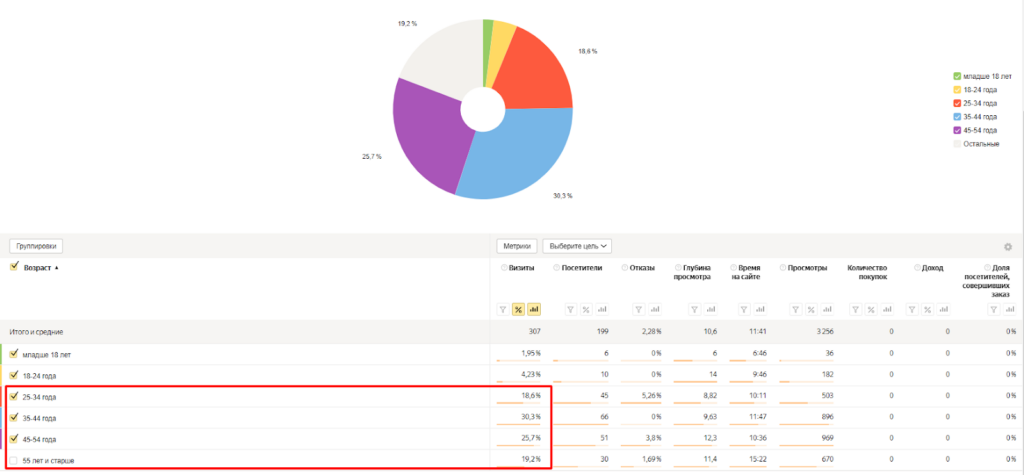The image size is (1024, 475).
Task: Sort by the Возраст column header arrow
Action: pyautogui.click(x=56, y=268)
